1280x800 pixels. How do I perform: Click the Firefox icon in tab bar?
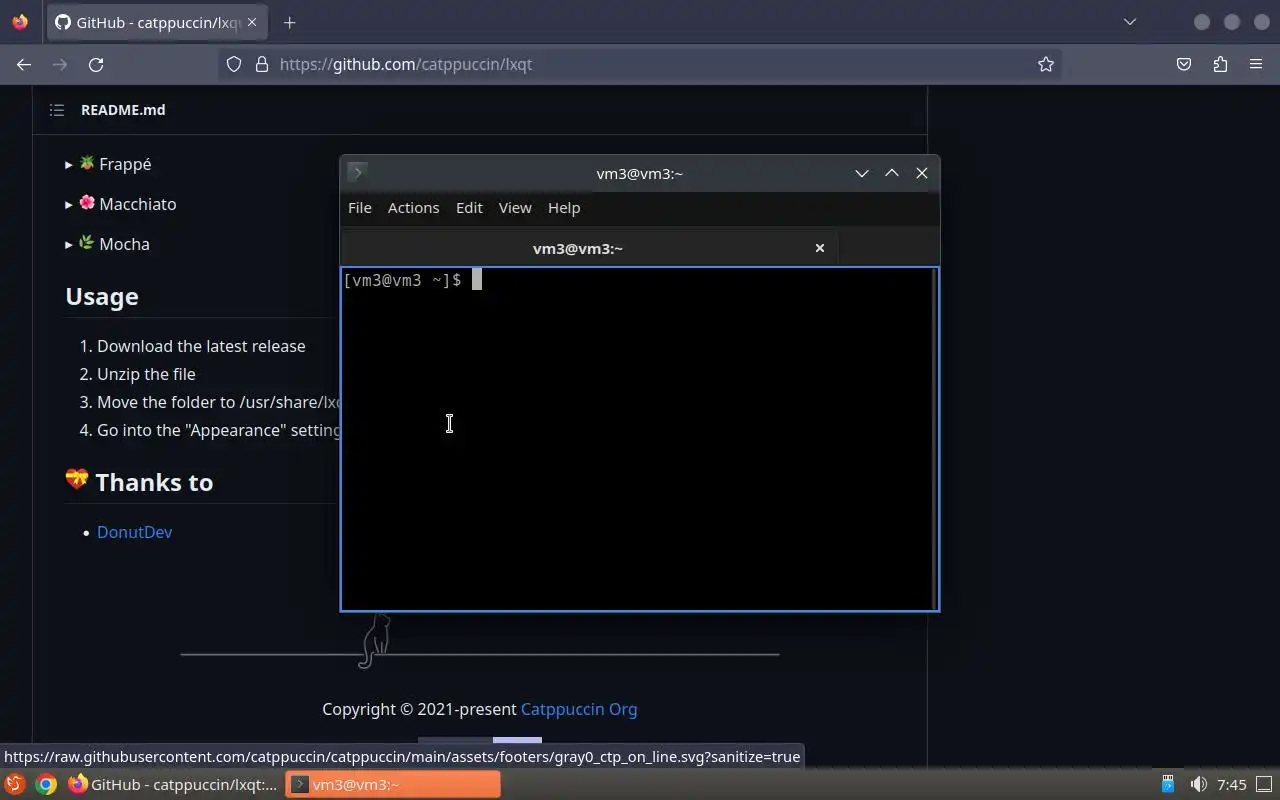coord(20,22)
